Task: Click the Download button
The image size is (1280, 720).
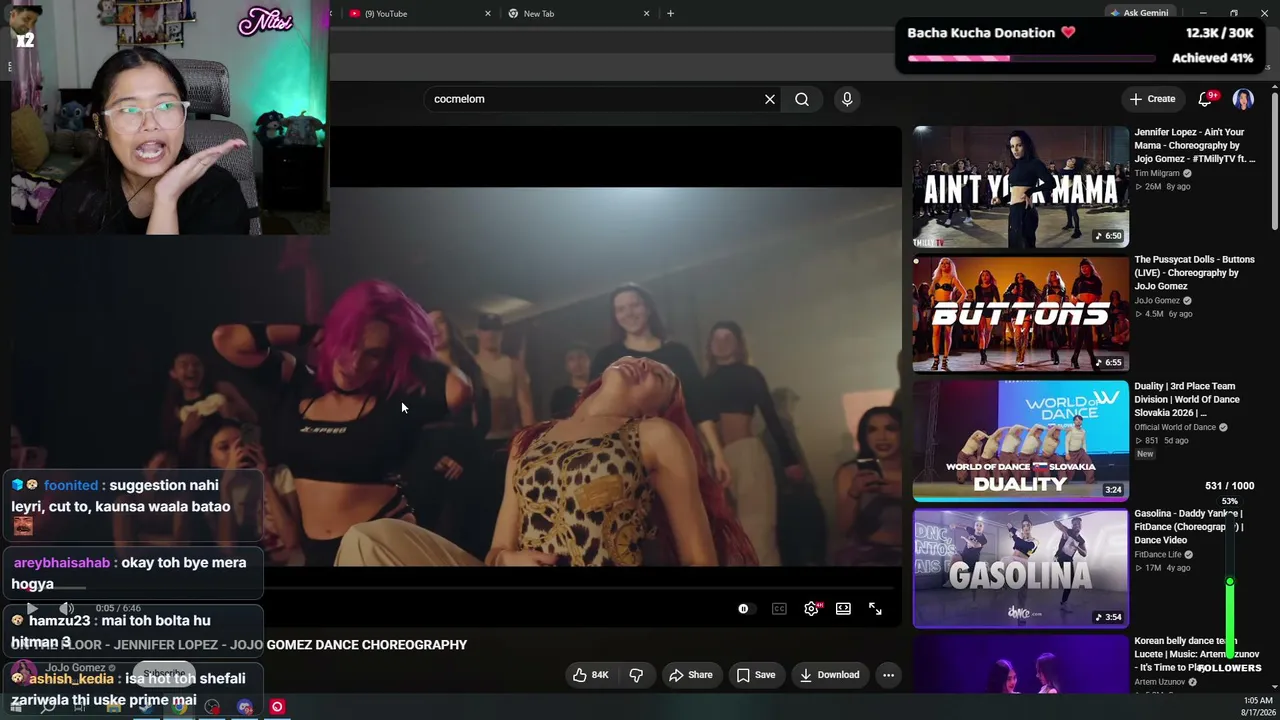Action: 830,675
